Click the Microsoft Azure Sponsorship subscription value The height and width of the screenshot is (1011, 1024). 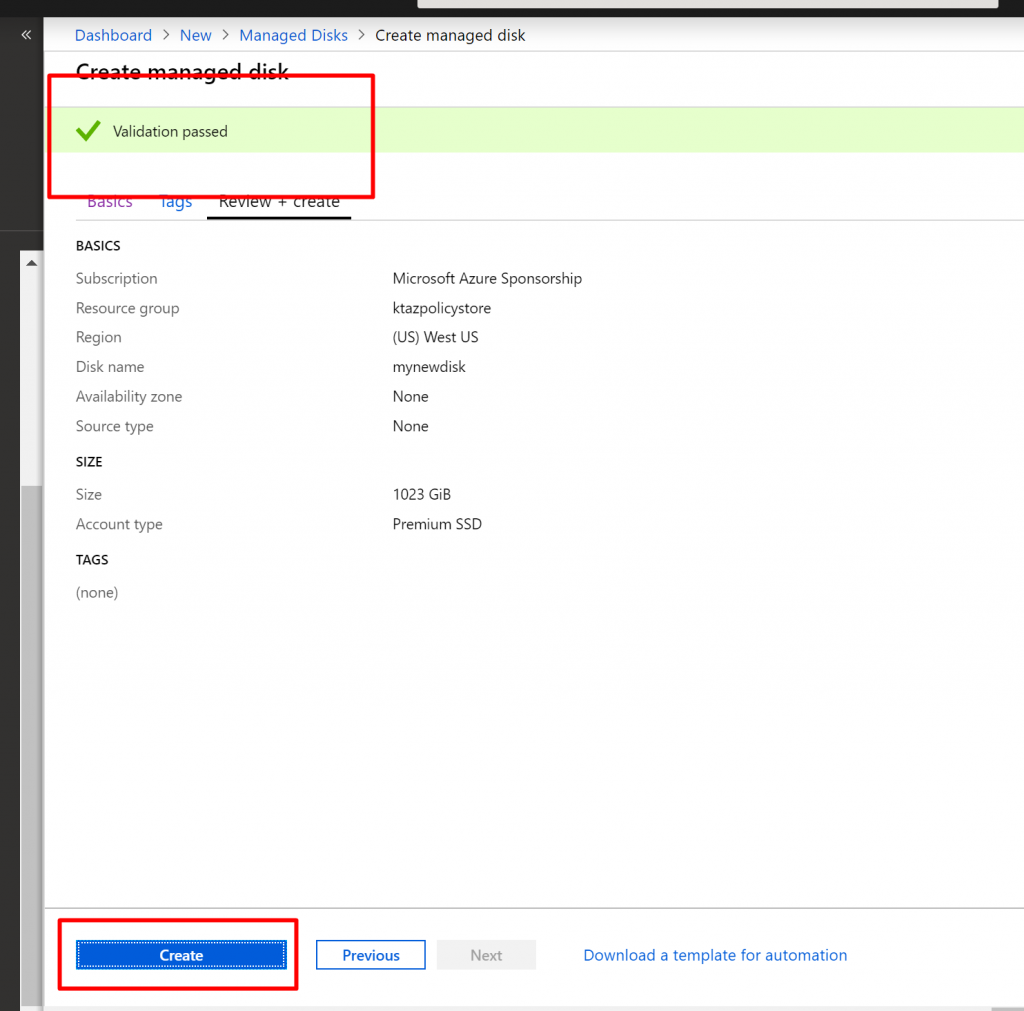pyautogui.click(x=487, y=279)
